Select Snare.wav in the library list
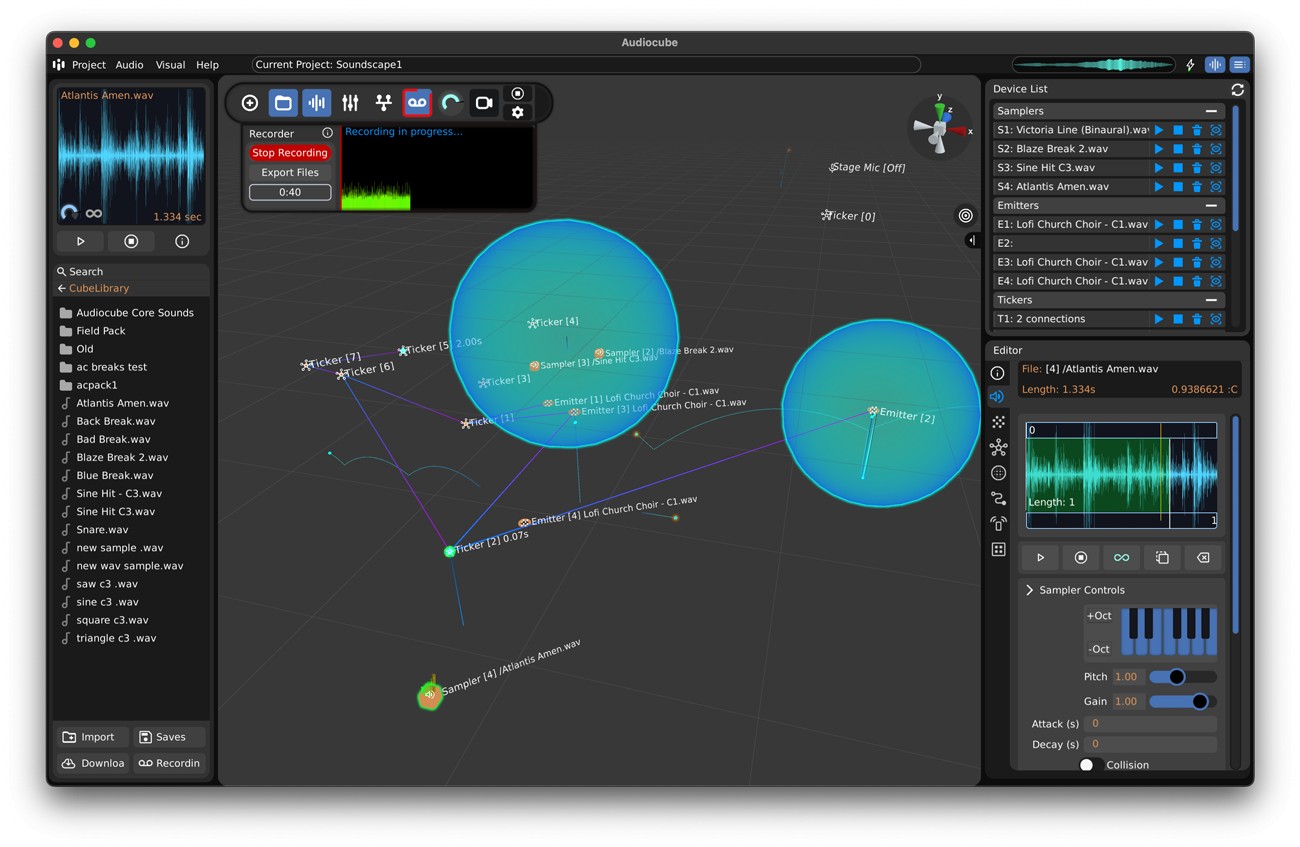 tap(102, 530)
